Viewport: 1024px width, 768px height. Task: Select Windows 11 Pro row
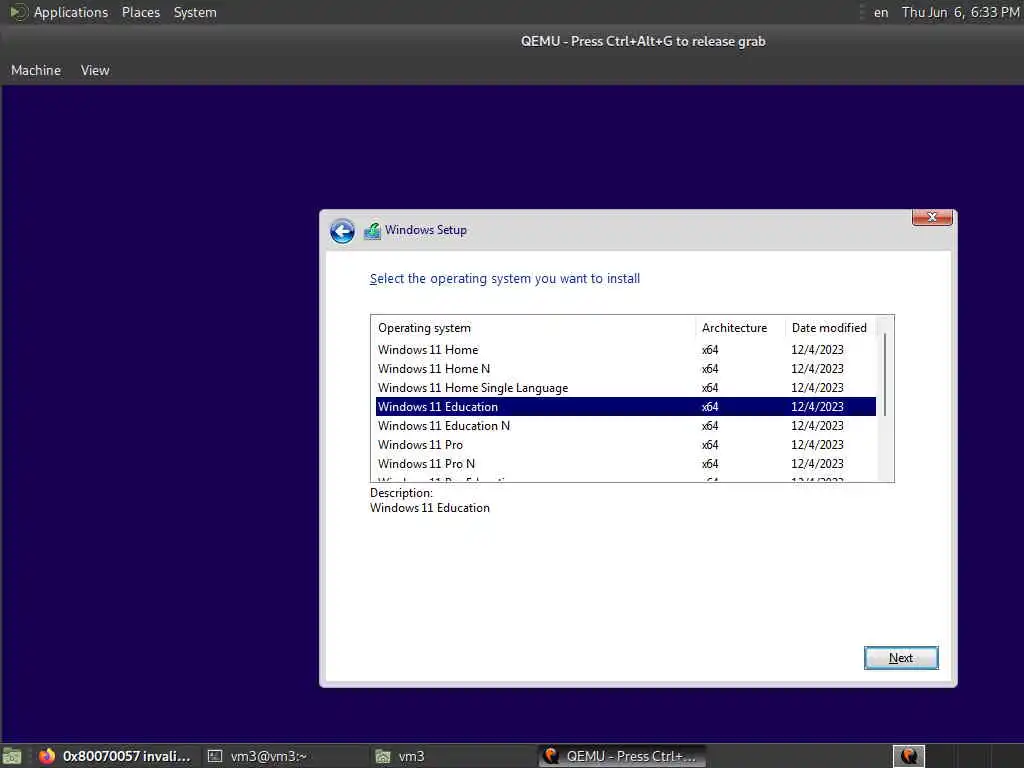tap(626, 444)
